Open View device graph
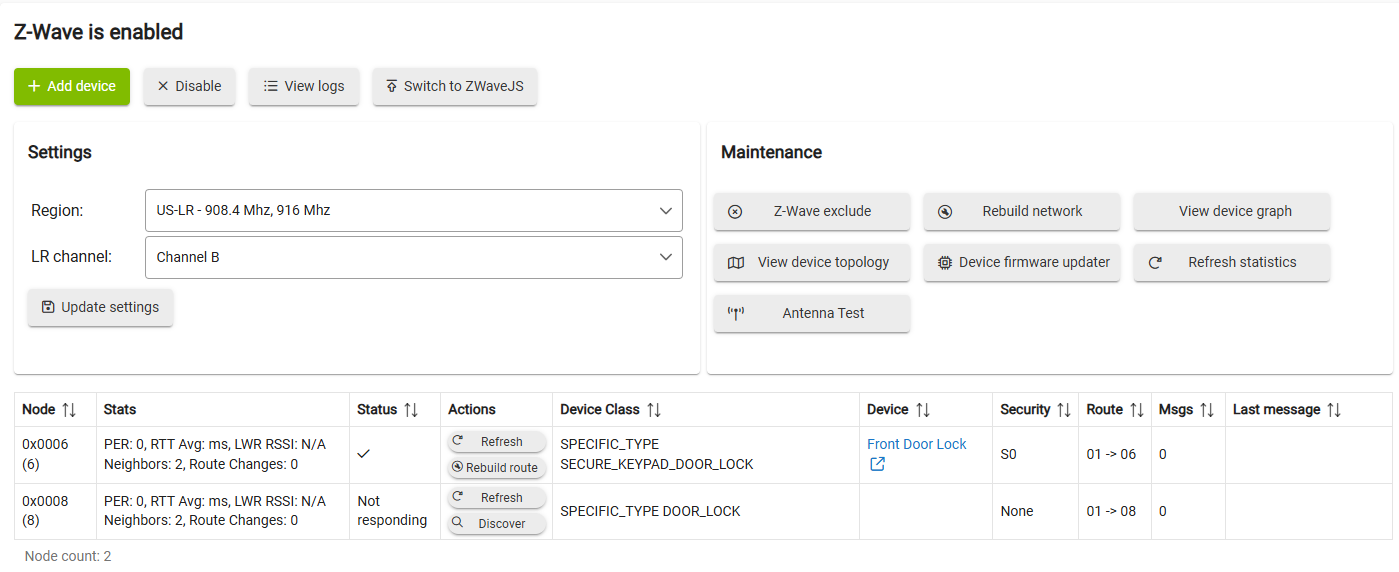The height and width of the screenshot is (572, 1399). pyautogui.click(x=1232, y=211)
